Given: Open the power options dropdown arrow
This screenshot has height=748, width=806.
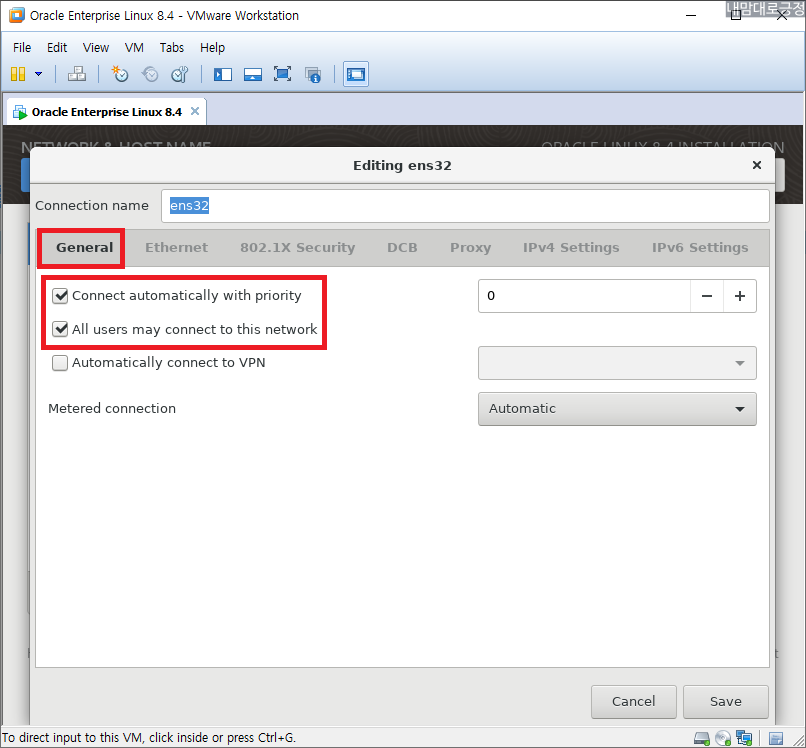Looking at the screenshot, I should pyautogui.click(x=39, y=74).
